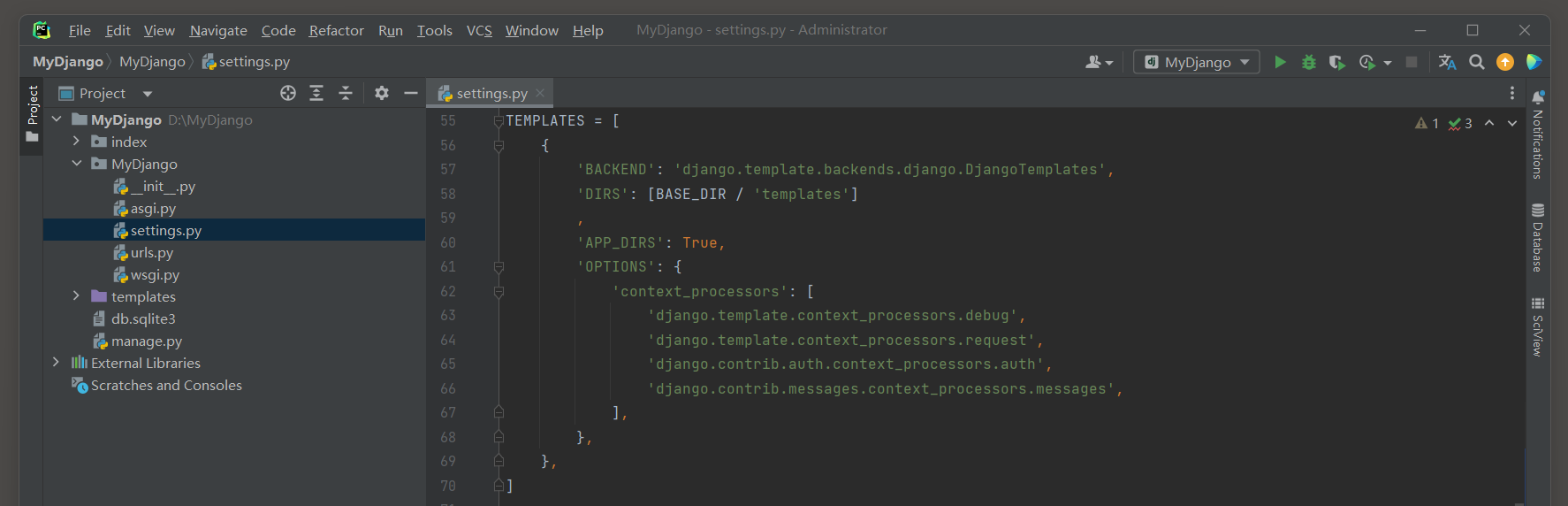Open the SciView tool window
This screenshot has width=1568, height=506.
pyautogui.click(x=1538, y=326)
